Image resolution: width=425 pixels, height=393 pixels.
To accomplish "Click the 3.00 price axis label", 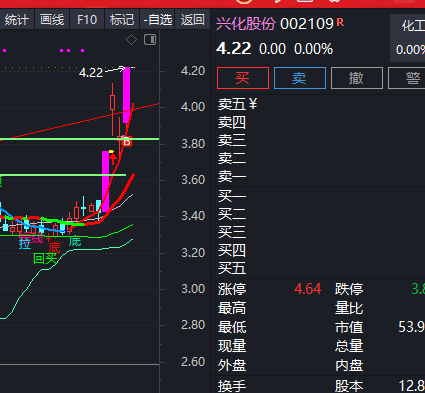I will (193, 289).
